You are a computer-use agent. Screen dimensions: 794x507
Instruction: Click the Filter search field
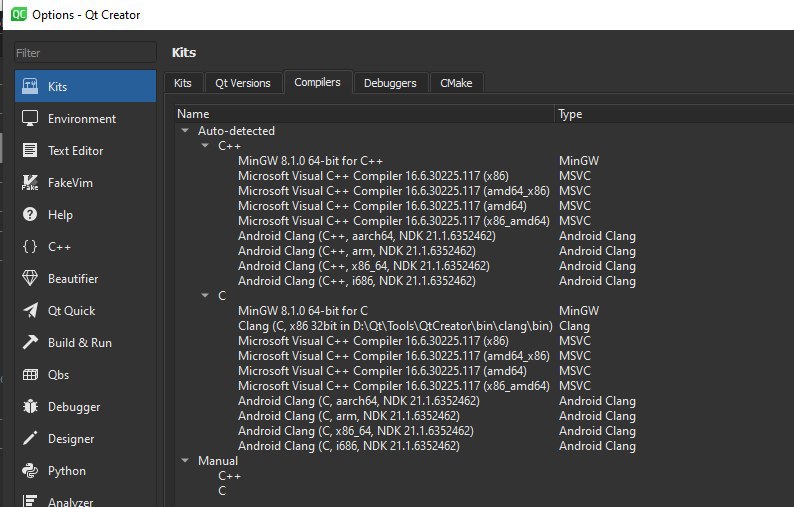point(85,53)
